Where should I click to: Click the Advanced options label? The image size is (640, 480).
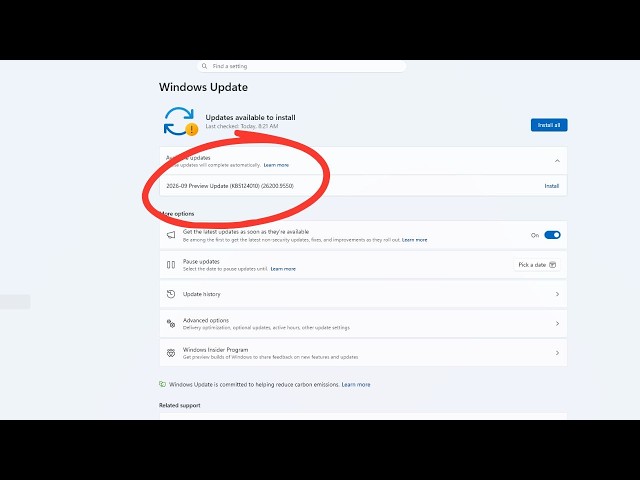206,320
